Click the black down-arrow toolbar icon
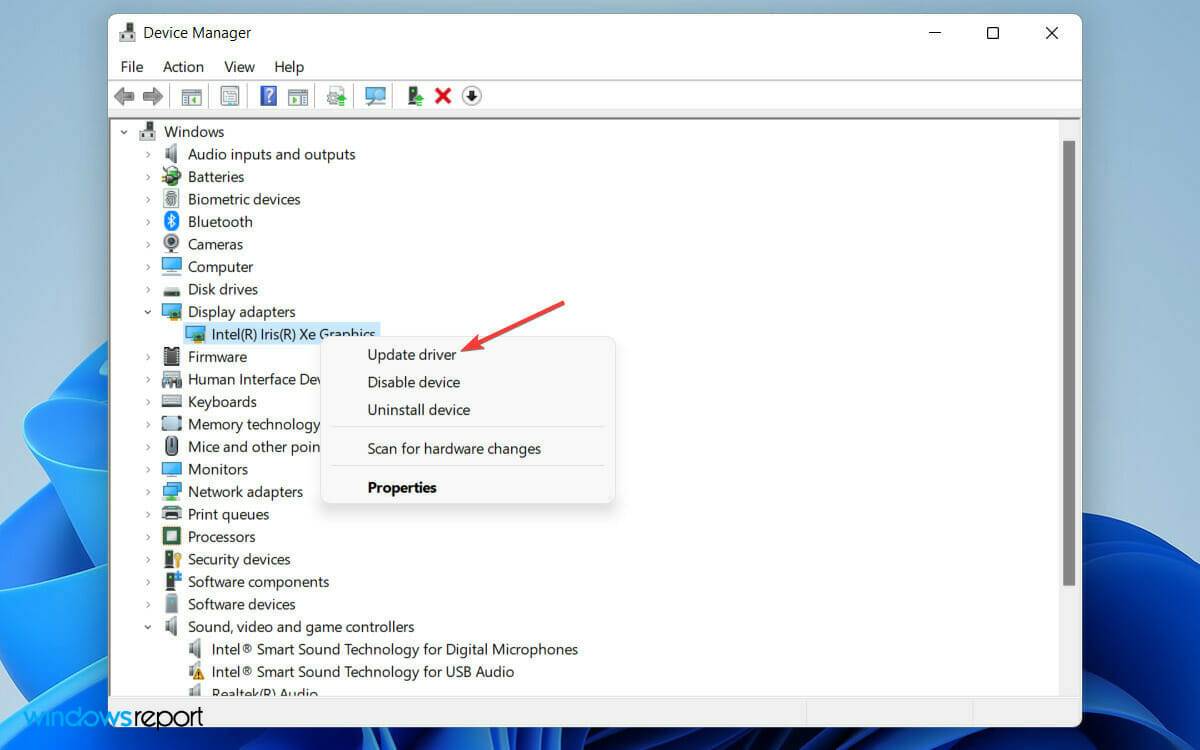 (x=472, y=96)
